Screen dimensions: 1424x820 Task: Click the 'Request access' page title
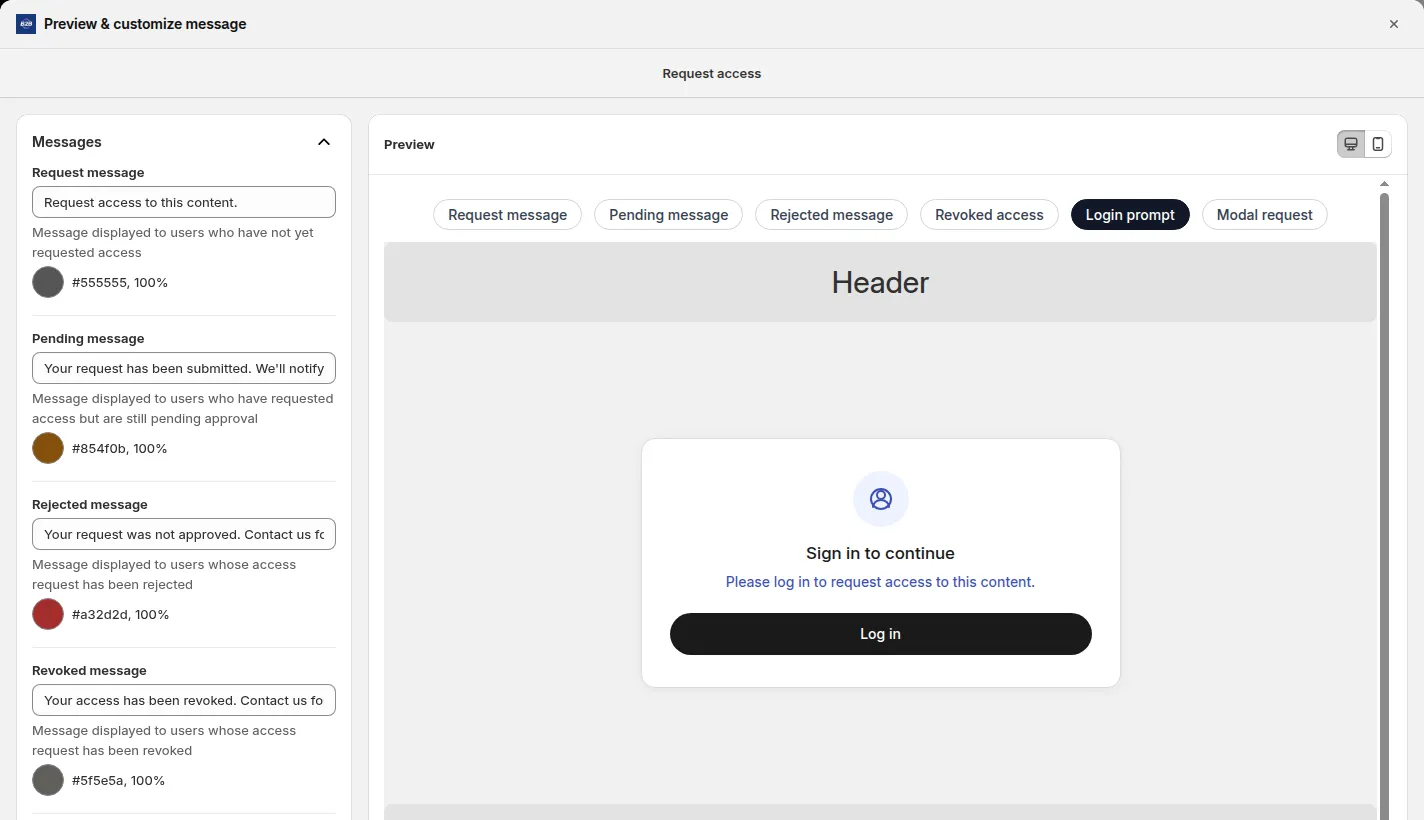[x=712, y=74]
